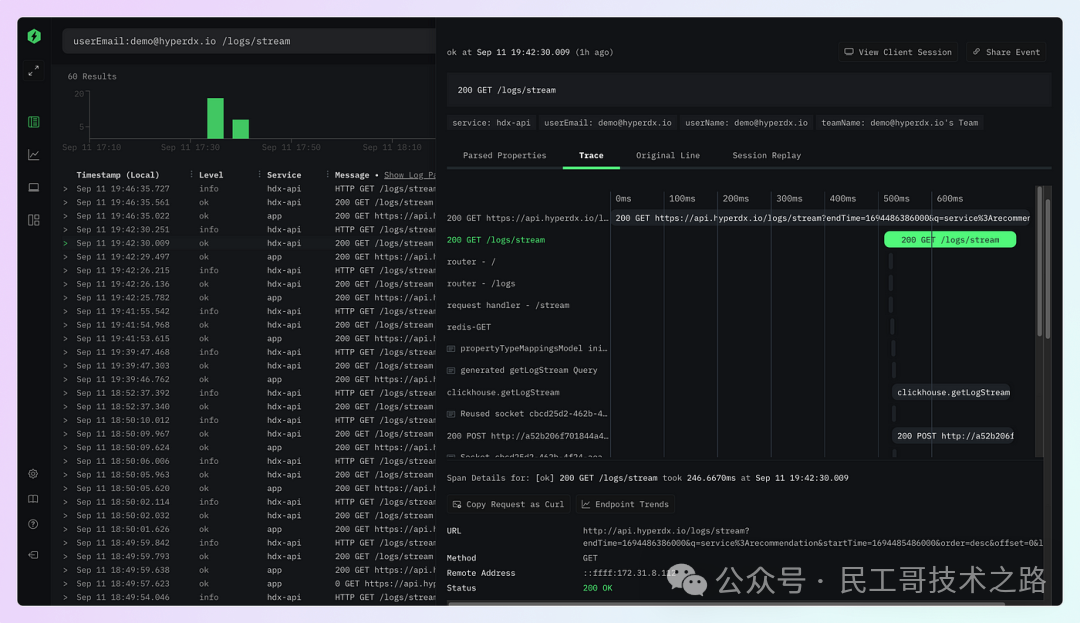Open the line chart icon in sidebar
1080x623 pixels.
tap(33, 155)
